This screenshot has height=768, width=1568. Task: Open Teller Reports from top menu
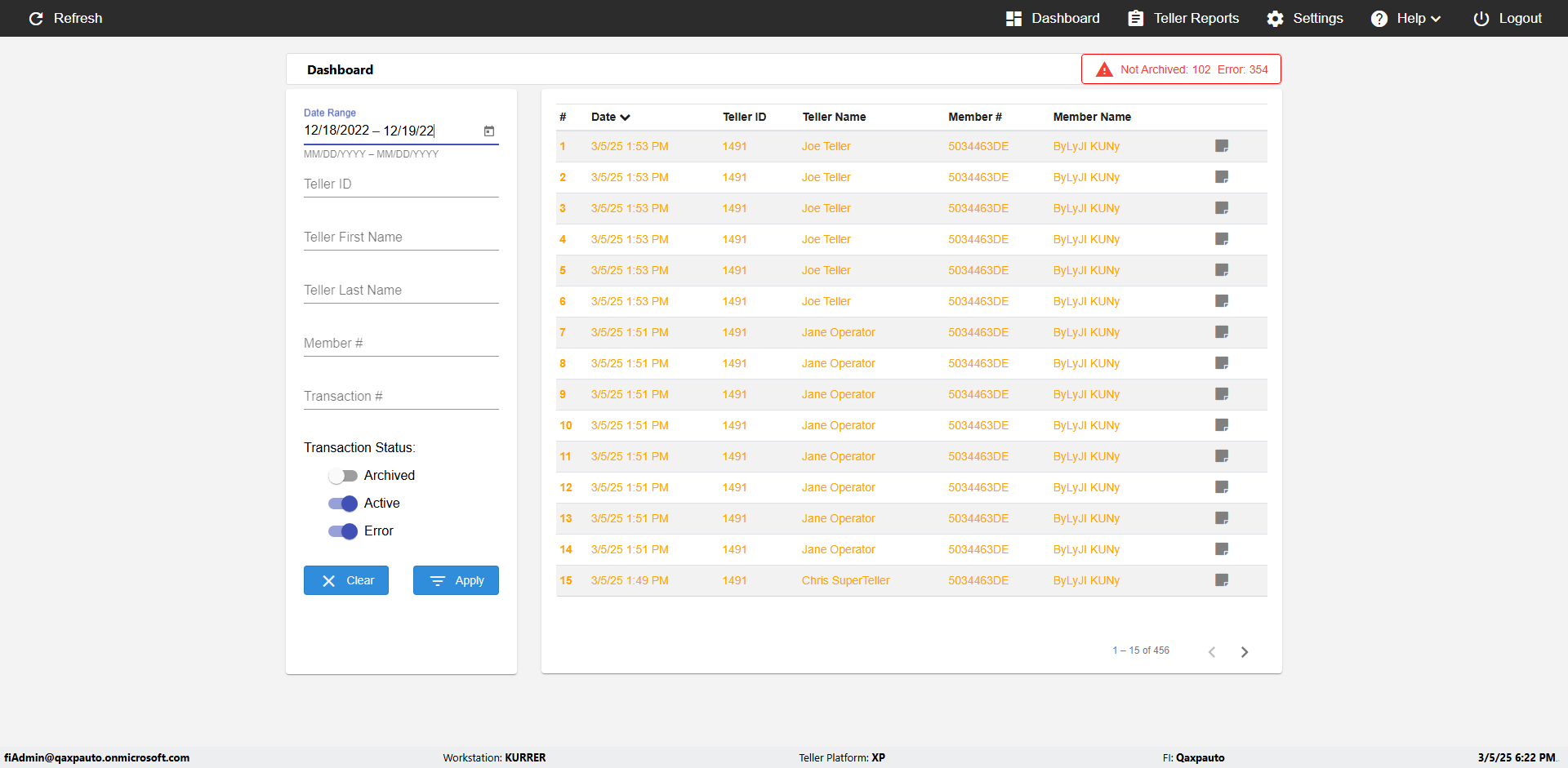coord(1183,19)
